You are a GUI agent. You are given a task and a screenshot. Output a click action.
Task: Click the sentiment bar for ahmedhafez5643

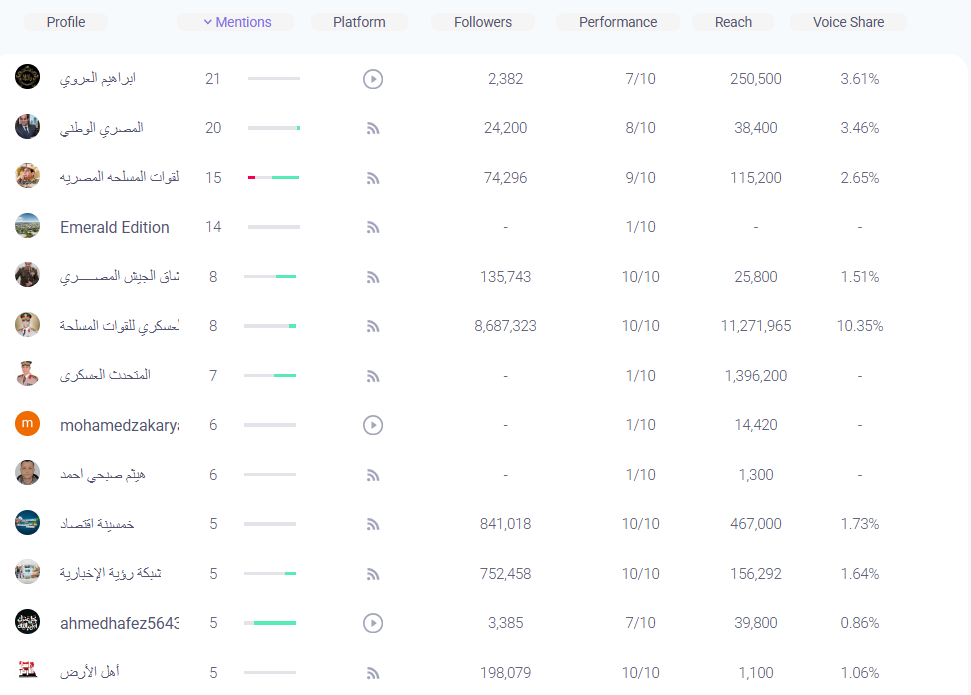270,623
